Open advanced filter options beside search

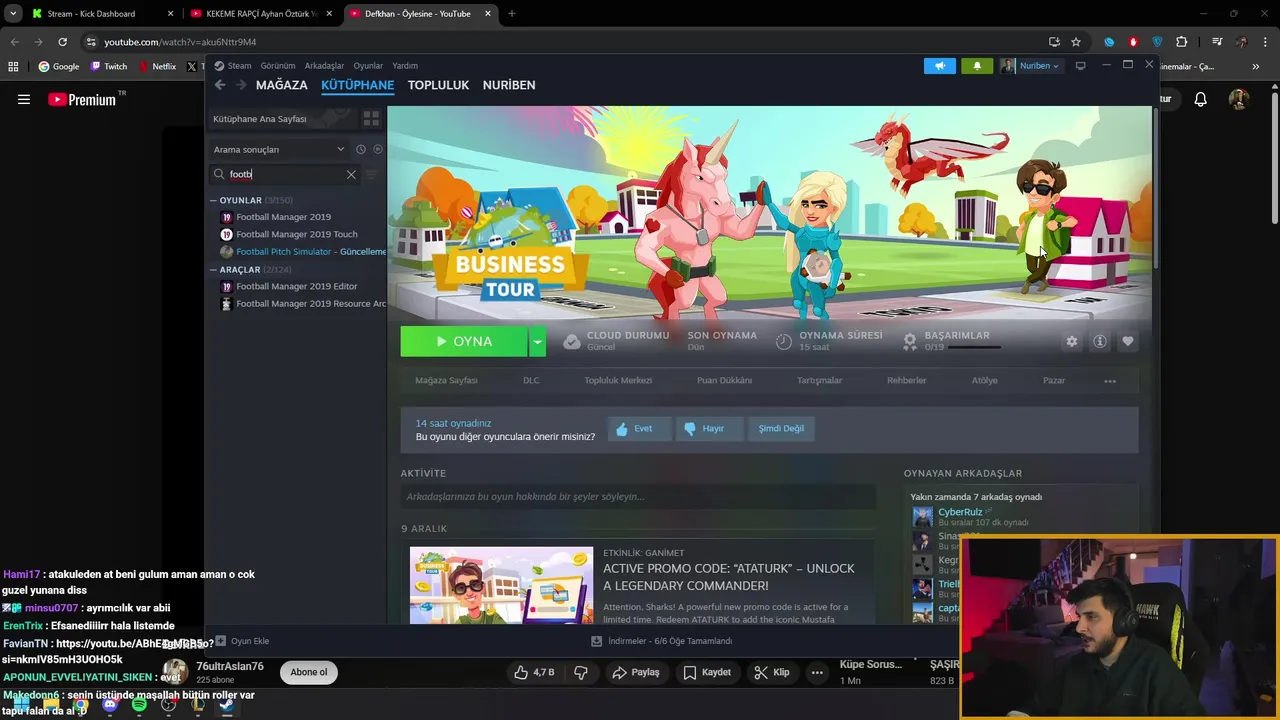(371, 174)
